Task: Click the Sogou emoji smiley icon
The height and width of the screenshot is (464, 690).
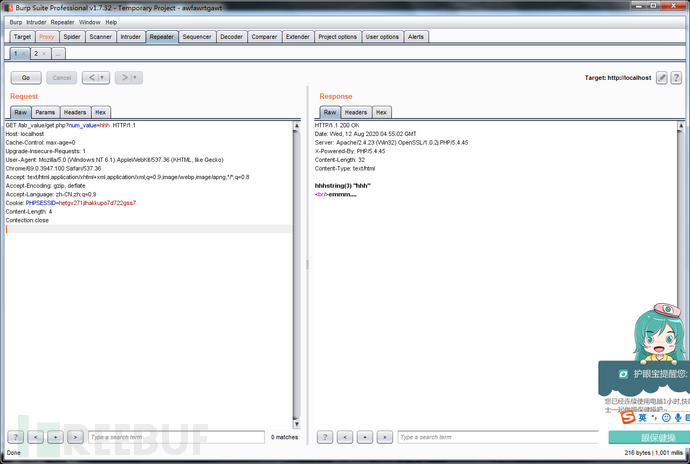Action: [x=666, y=417]
